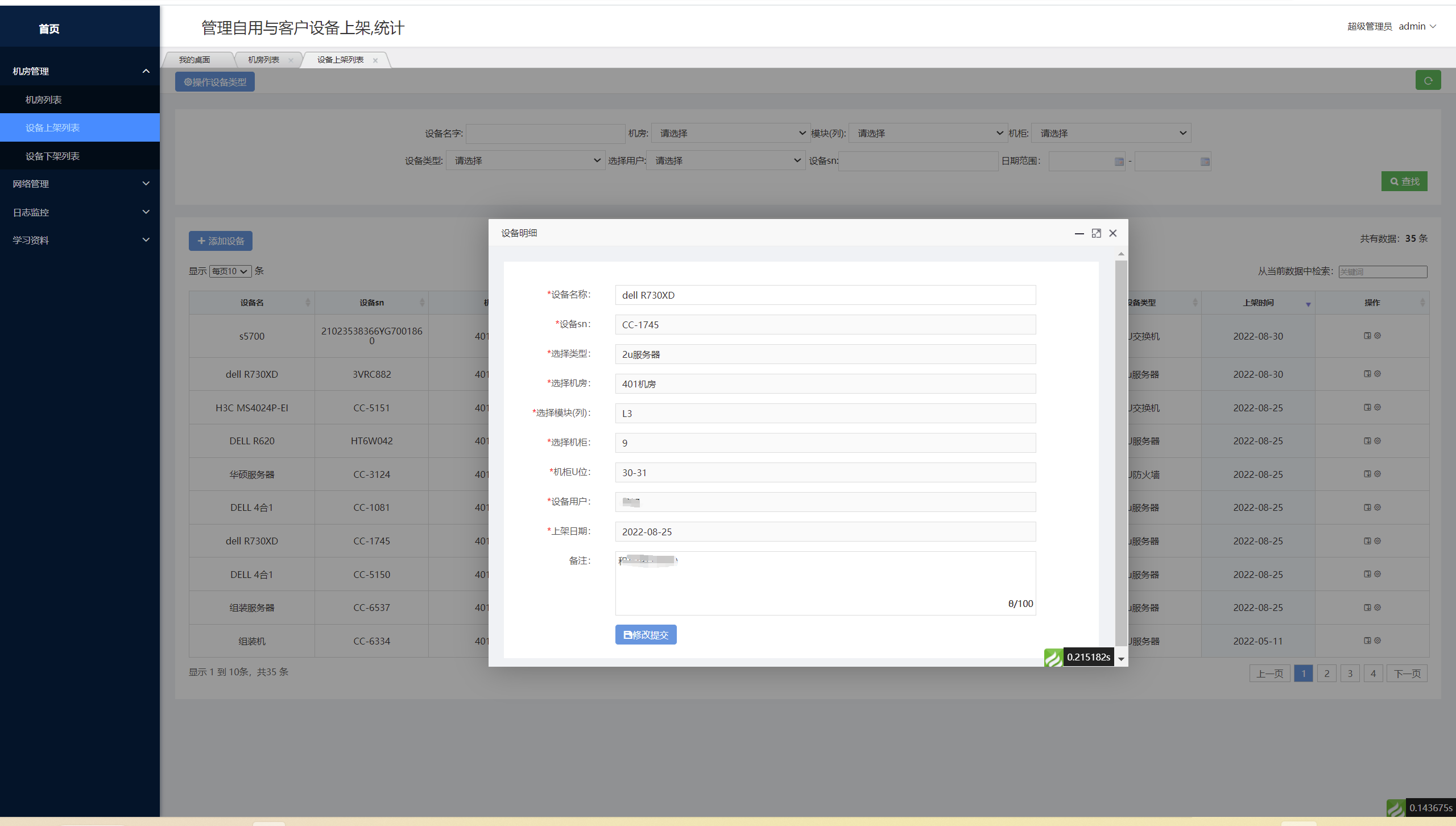Click the 添加设备 button
The height and width of the screenshot is (826, 1456).
pos(221,241)
